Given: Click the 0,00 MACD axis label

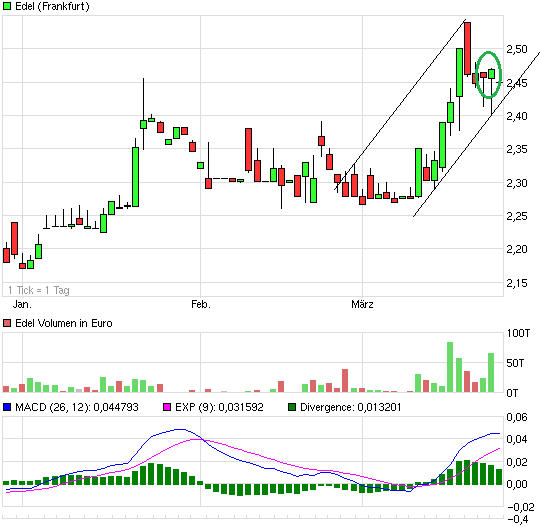Looking at the screenshot, I should click(x=517, y=484).
